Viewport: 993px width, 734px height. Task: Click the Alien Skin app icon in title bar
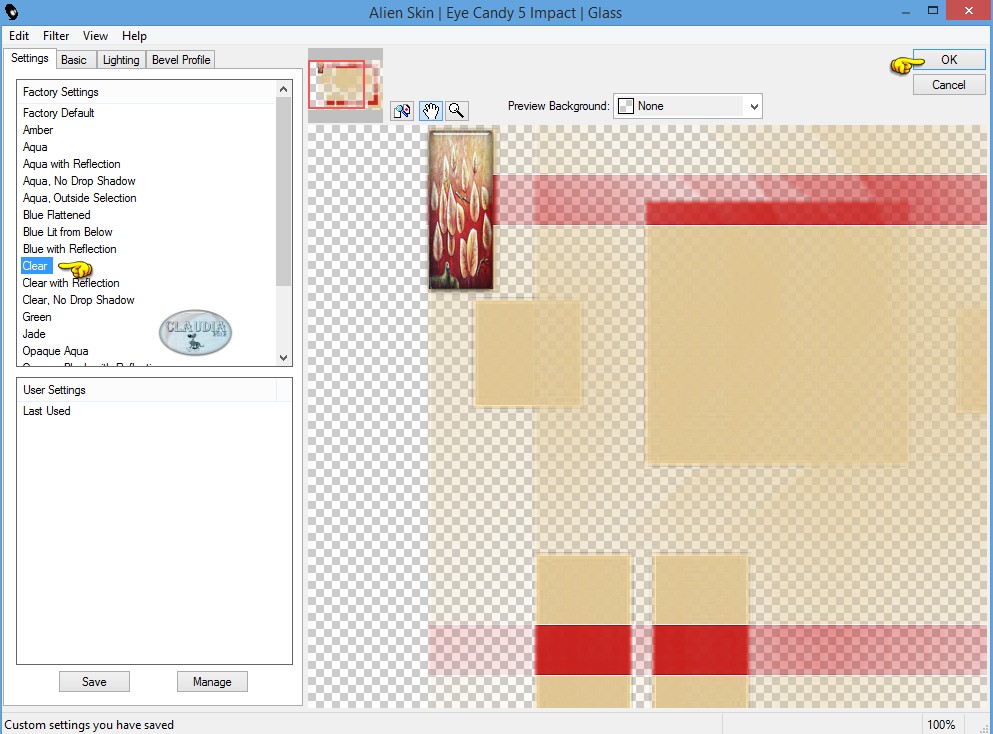pyautogui.click(x=11, y=12)
